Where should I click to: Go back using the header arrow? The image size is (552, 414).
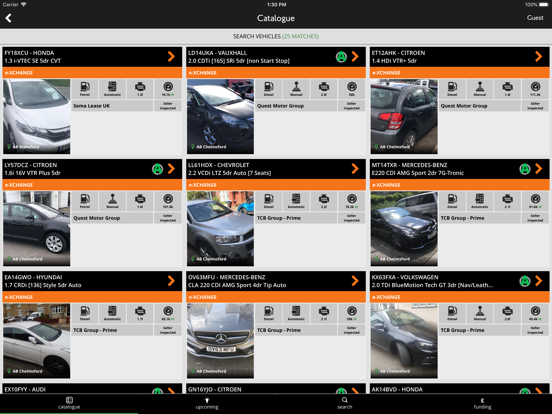(x=8, y=18)
